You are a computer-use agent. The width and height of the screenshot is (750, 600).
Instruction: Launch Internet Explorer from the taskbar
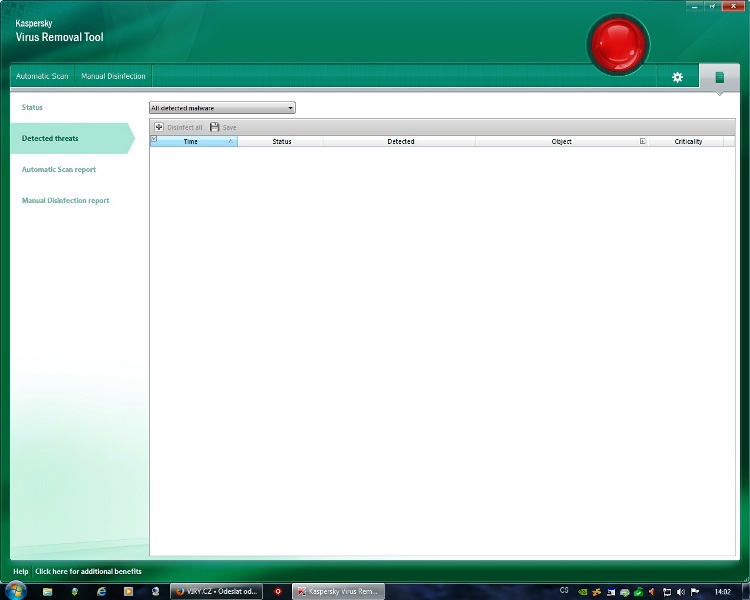[101, 591]
